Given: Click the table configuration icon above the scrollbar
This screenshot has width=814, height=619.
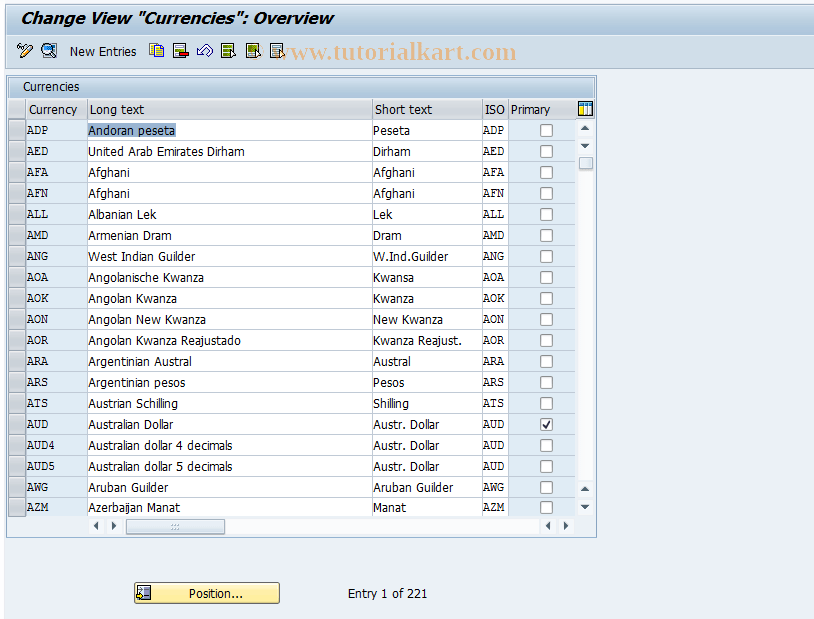Looking at the screenshot, I should coord(585,108).
